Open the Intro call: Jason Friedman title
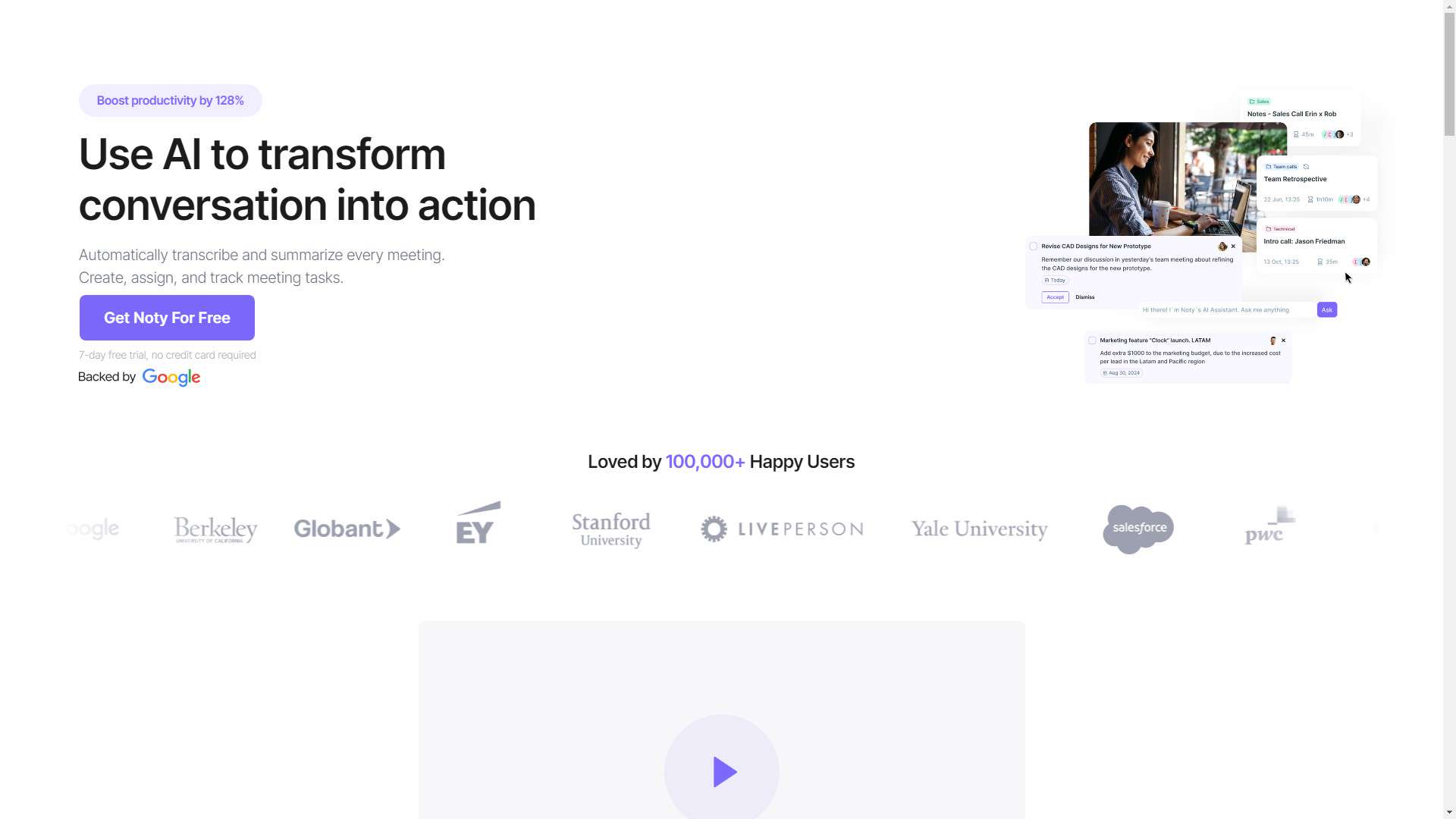This screenshot has height=819, width=1456. click(1304, 242)
